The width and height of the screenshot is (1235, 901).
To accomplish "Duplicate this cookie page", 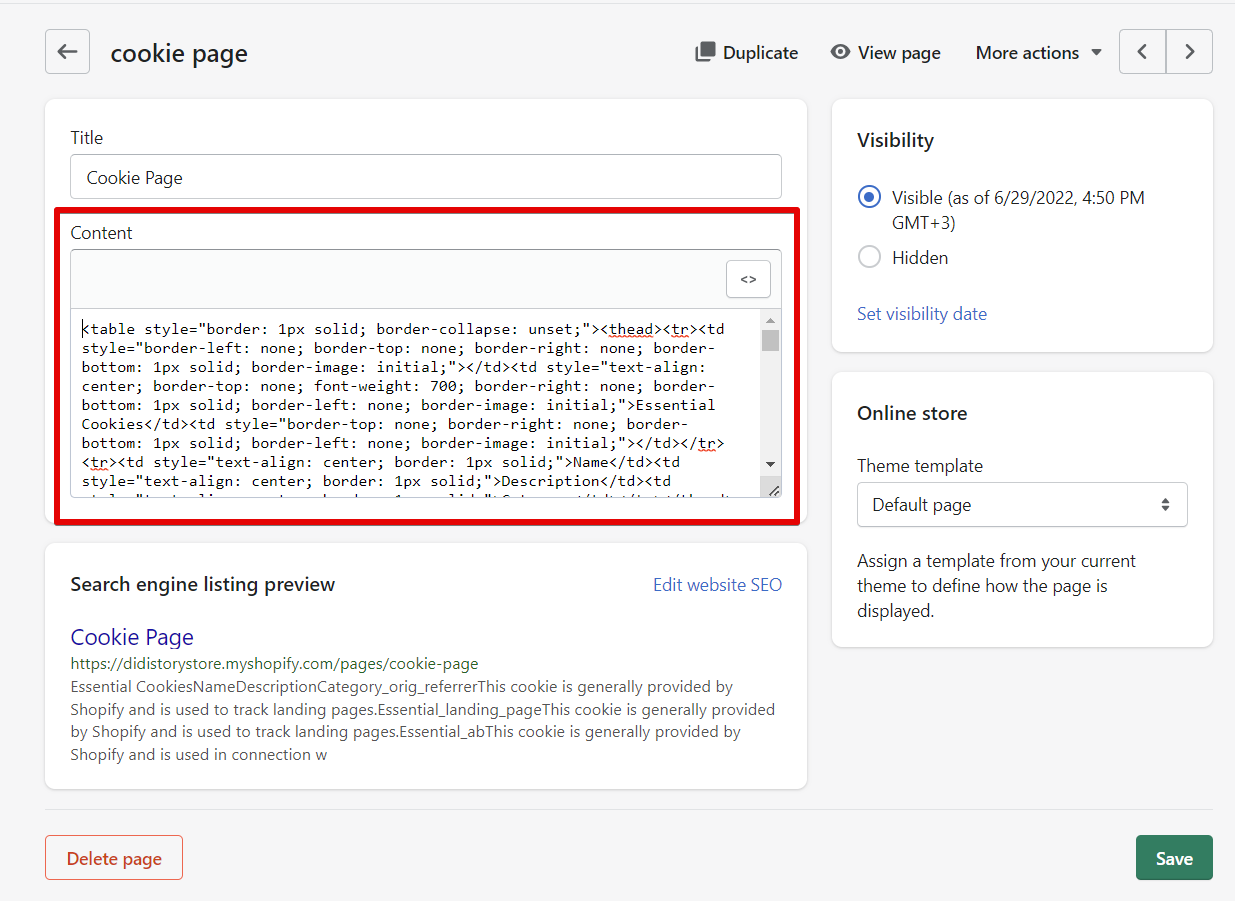I will [746, 53].
